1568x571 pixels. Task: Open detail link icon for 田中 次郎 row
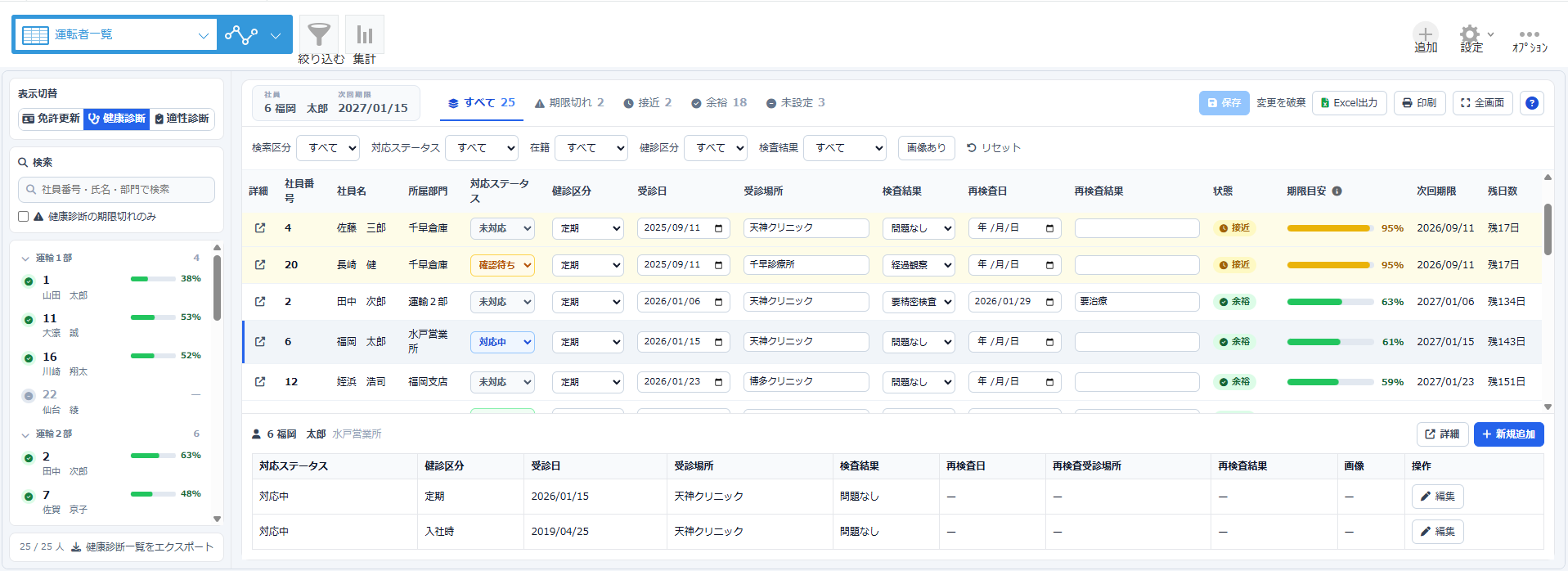260,302
